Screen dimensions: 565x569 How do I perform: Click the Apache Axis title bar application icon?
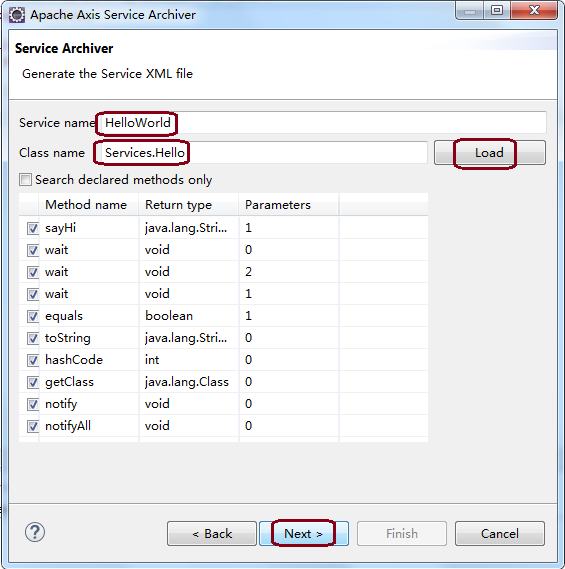point(17,15)
